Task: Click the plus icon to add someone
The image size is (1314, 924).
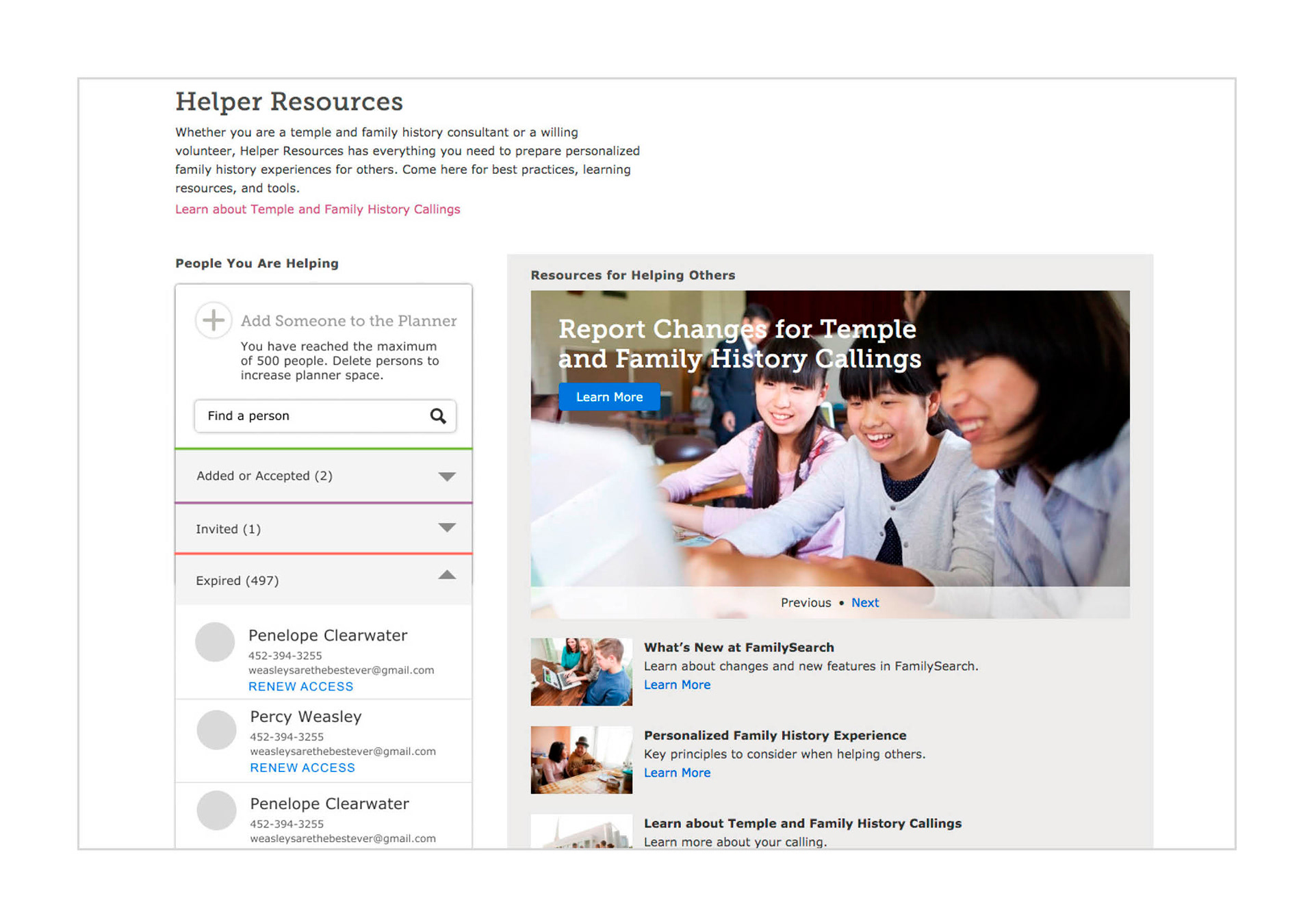Action: pyautogui.click(x=214, y=320)
